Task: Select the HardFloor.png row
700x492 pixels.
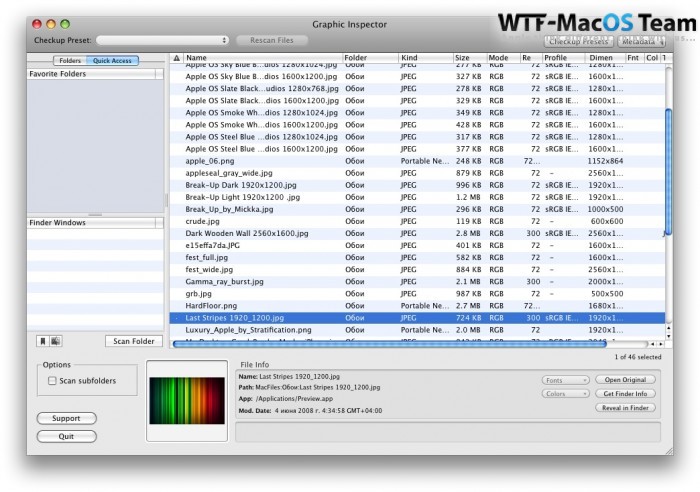Action: click(x=417, y=306)
